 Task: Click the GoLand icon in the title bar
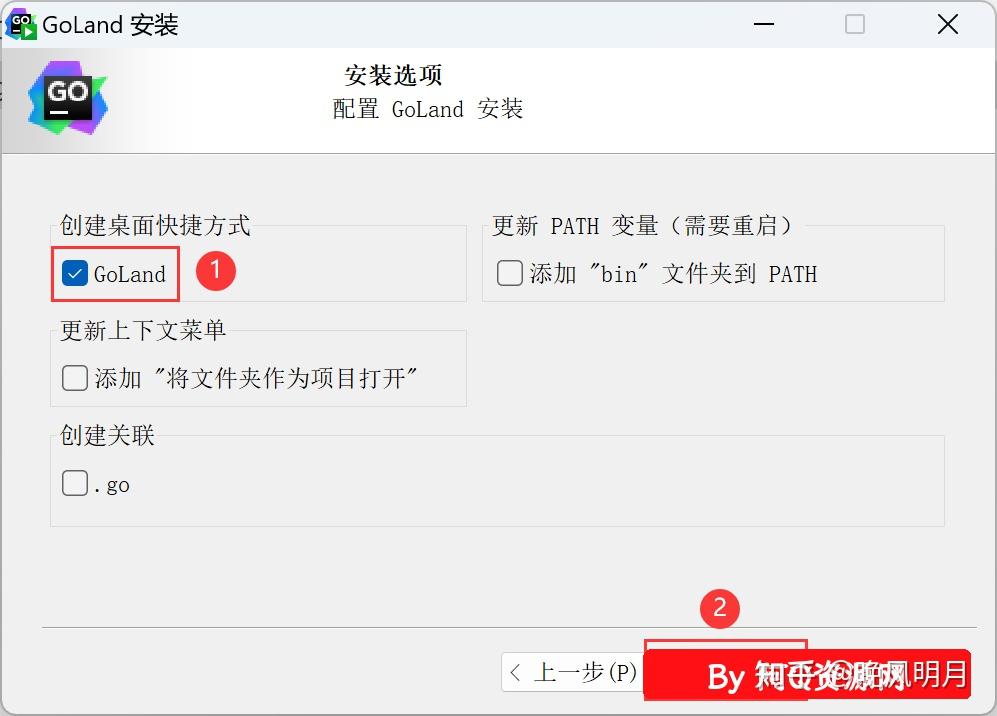coord(20,24)
